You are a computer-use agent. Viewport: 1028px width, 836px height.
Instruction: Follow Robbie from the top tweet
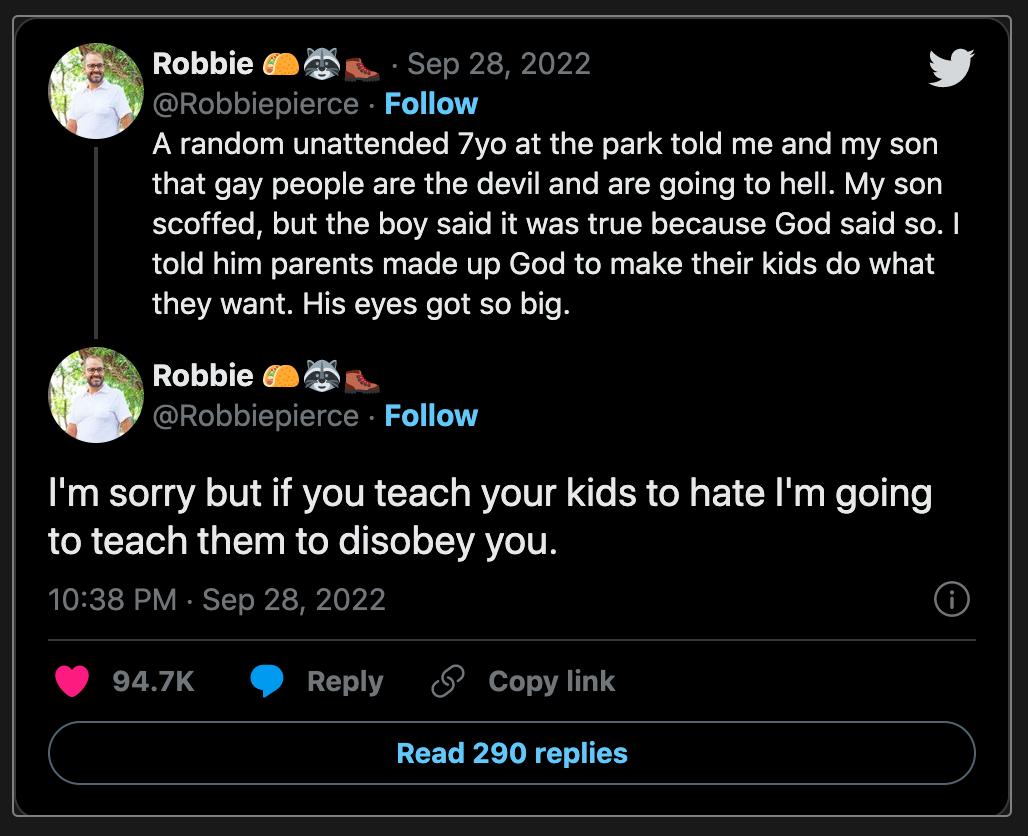point(432,103)
